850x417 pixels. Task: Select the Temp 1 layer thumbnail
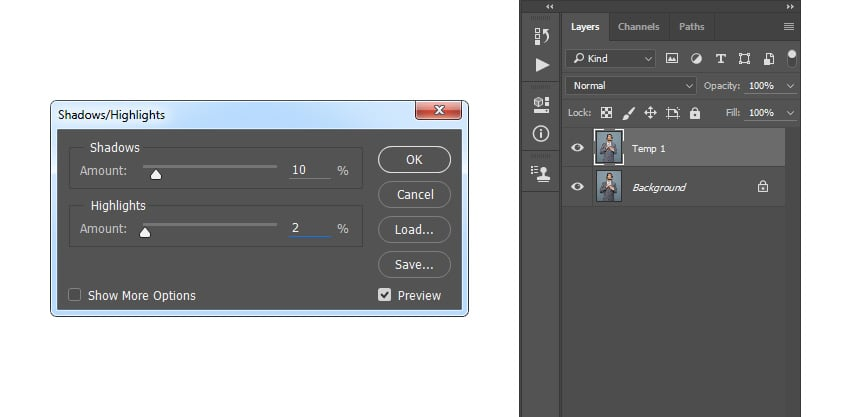pyautogui.click(x=609, y=147)
